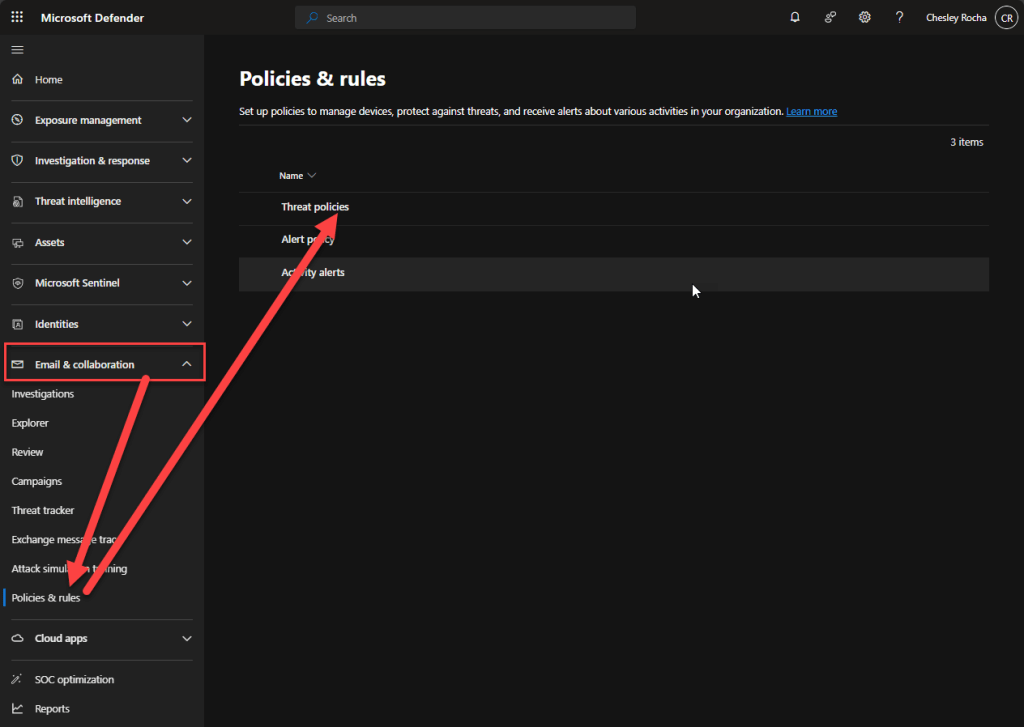Open the settings gear icon
The height and width of the screenshot is (727, 1024).
(864, 18)
